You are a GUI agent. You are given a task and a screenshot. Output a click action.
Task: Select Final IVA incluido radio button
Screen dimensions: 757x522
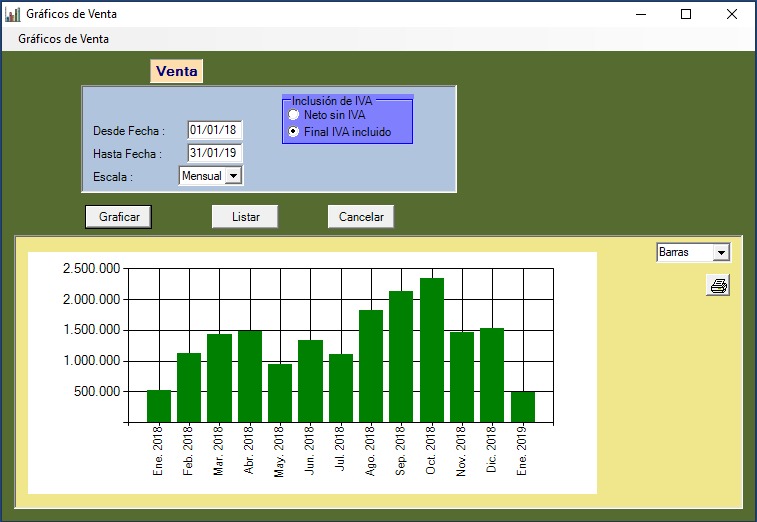pyautogui.click(x=294, y=132)
